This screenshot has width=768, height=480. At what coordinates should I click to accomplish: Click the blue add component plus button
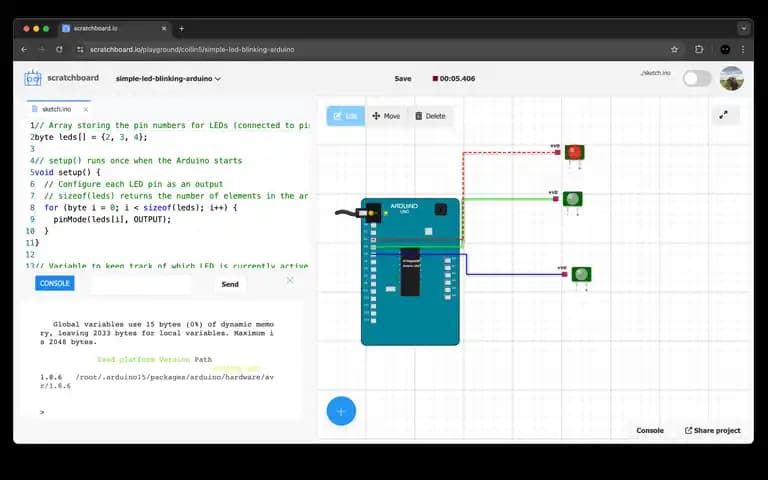coord(341,411)
